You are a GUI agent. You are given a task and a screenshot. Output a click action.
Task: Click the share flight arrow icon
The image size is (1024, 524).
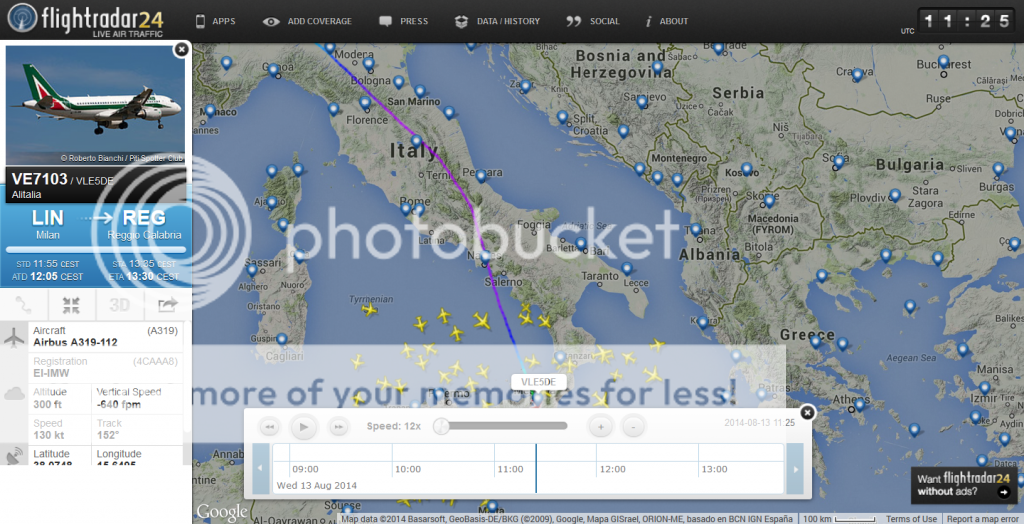tap(166, 305)
